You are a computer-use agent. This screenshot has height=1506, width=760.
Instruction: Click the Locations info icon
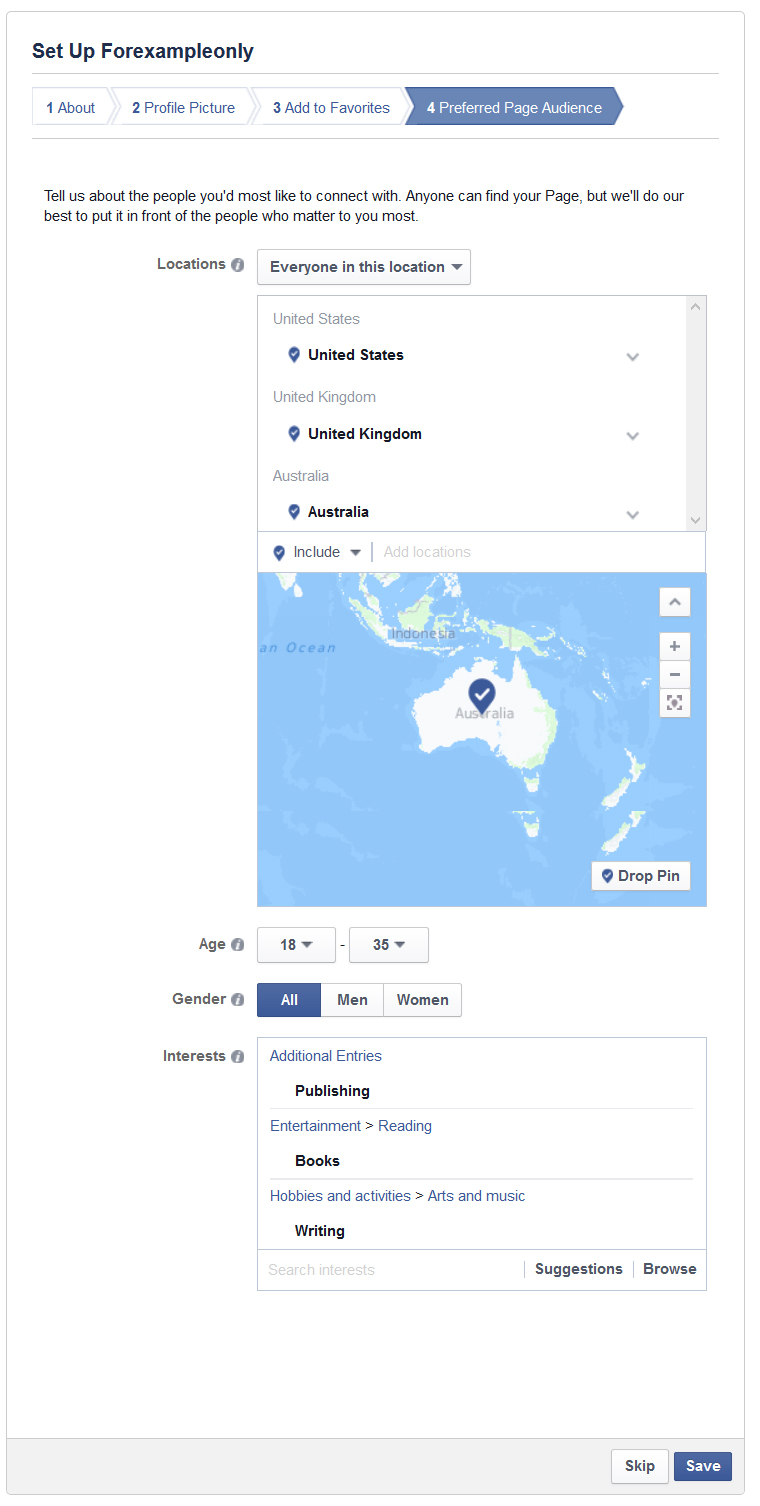[237, 265]
